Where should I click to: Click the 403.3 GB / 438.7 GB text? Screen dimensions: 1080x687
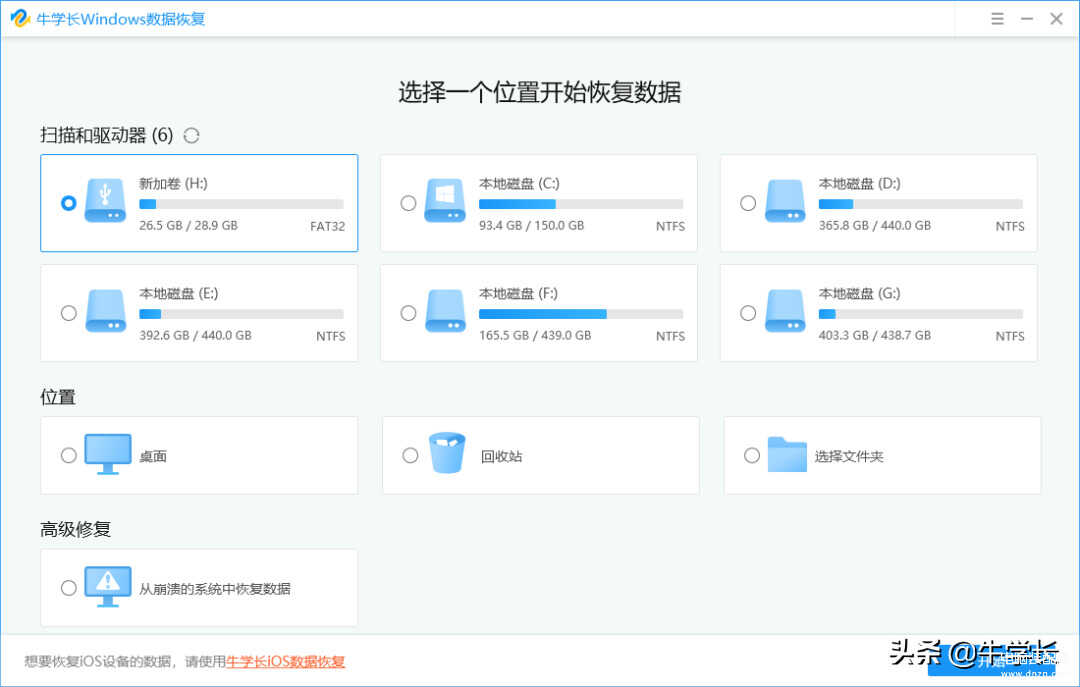(x=875, y=336)
